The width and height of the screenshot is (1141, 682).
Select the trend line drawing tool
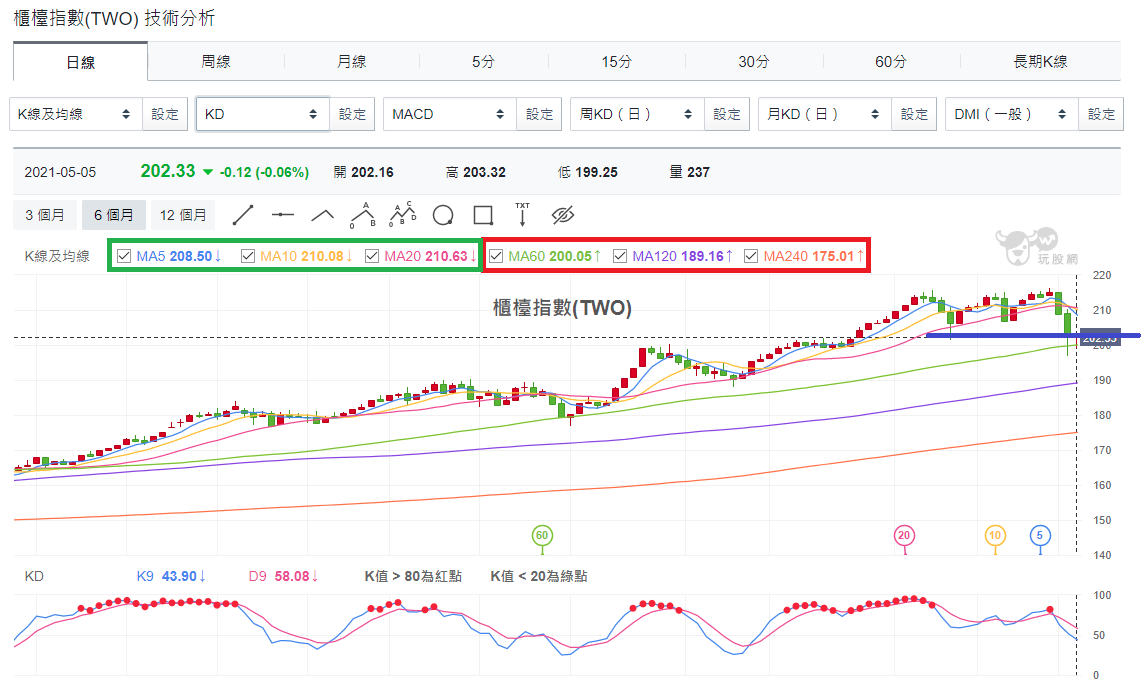[x=242, y=215]
